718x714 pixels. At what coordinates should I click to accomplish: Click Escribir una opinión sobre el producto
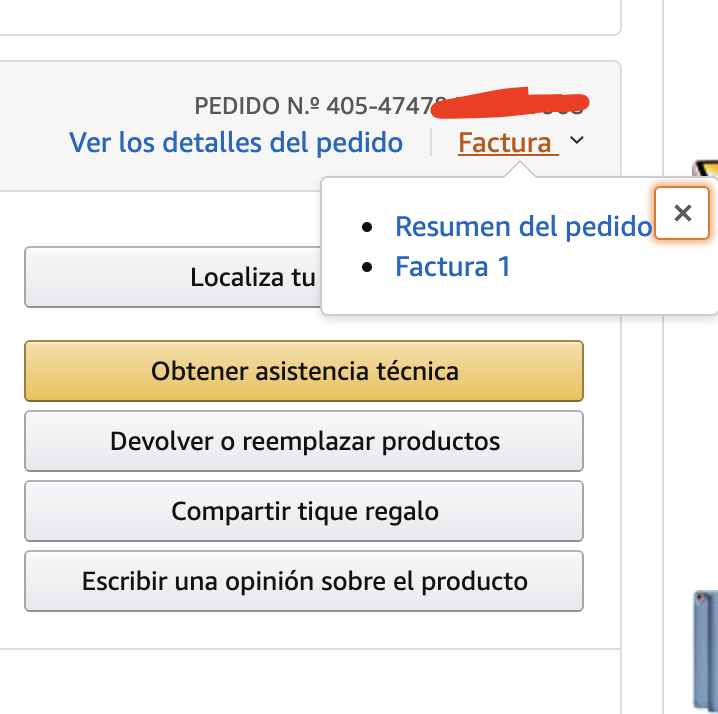point(304,581)
